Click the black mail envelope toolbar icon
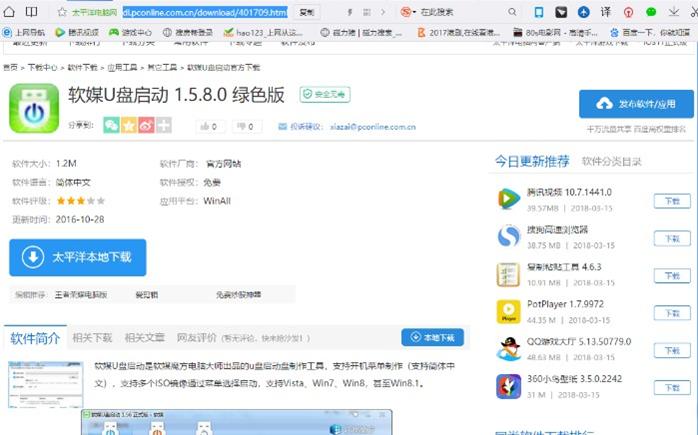The image size is (698, 435). [x=561, y=12]
